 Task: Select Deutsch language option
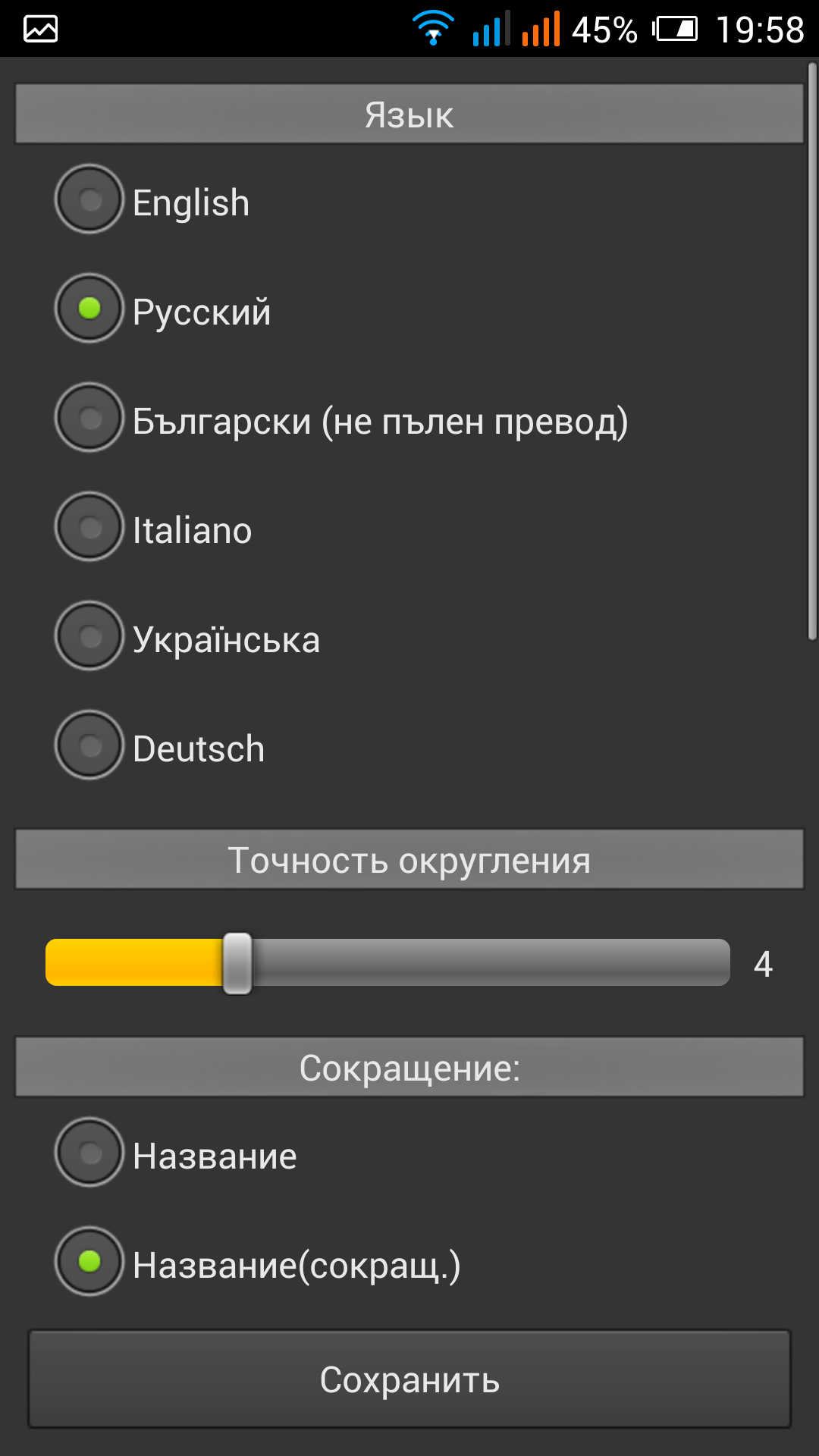[89, 745]
